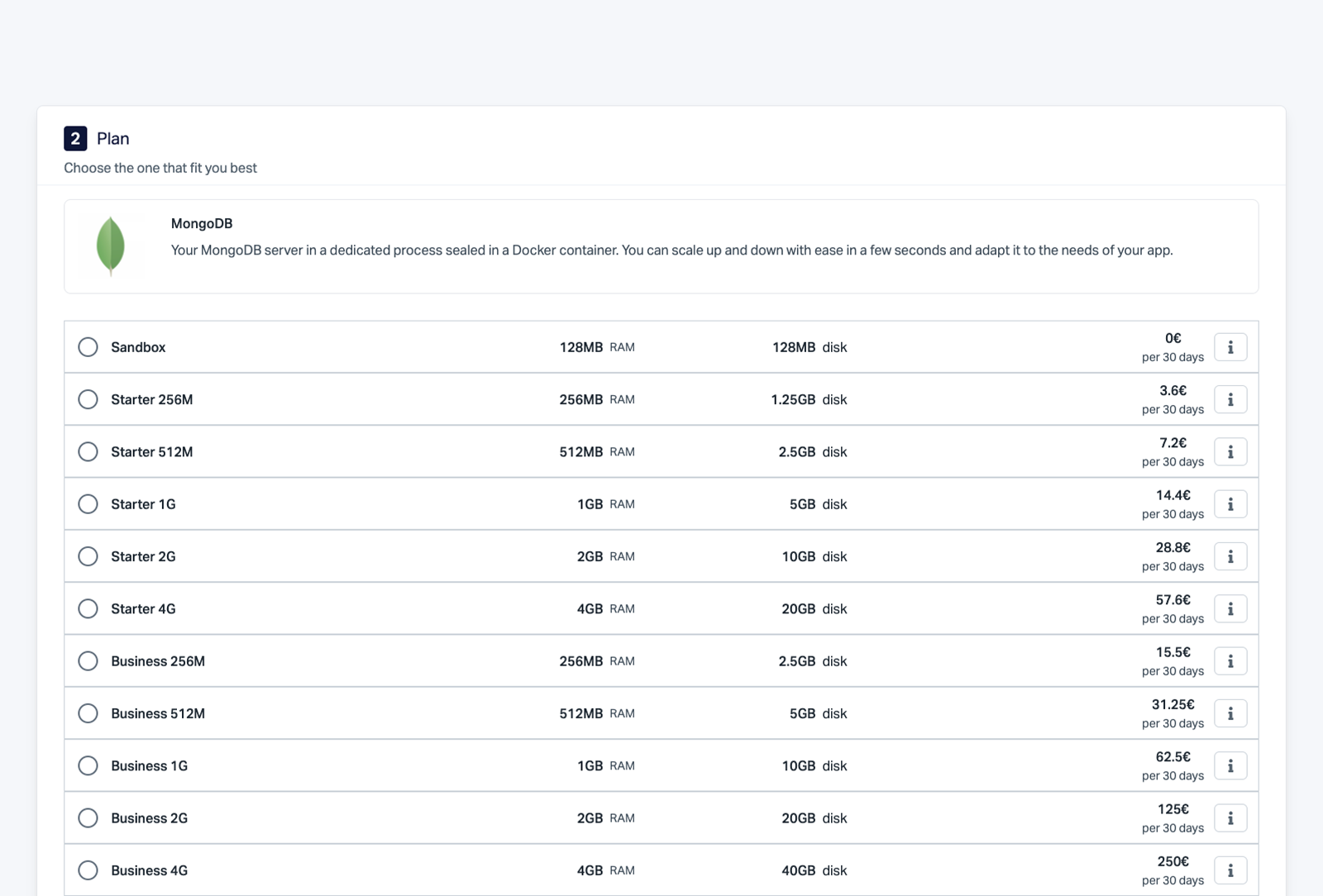Open info for Business 2G plan
This screenshot has height=896, width=1323.
[1230, 818]
